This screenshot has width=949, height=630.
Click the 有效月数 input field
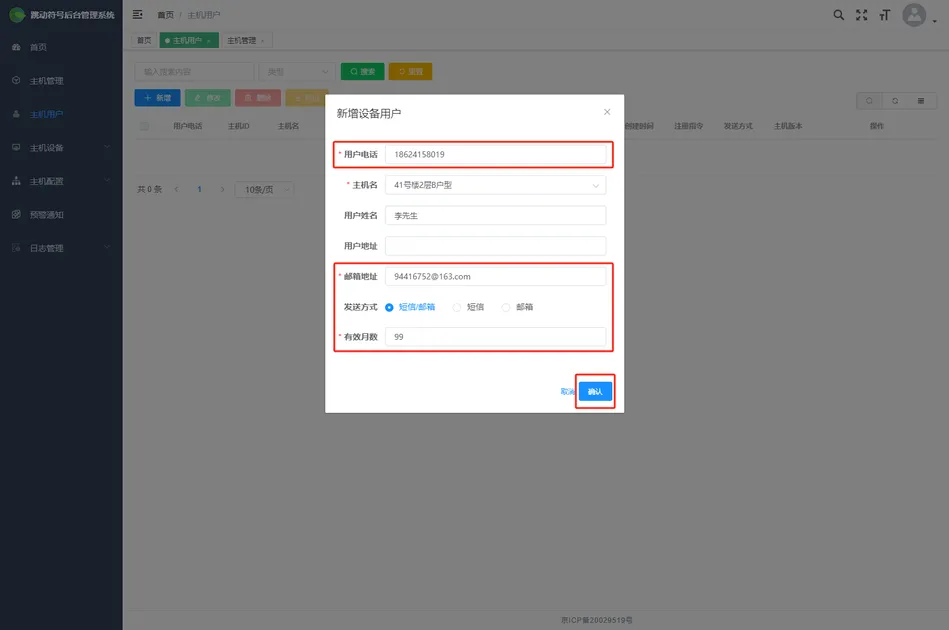coord(495,336)
